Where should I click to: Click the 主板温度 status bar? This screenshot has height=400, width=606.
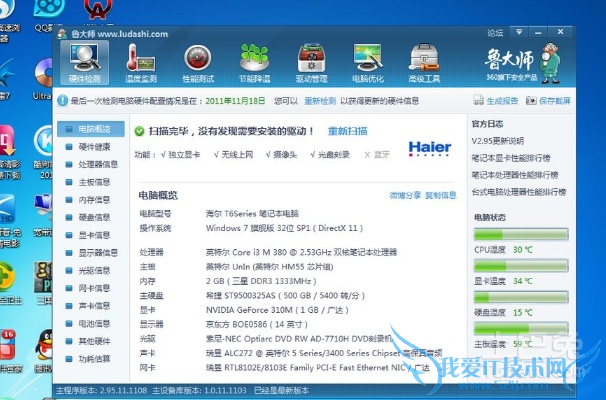(x=521, y=328)
